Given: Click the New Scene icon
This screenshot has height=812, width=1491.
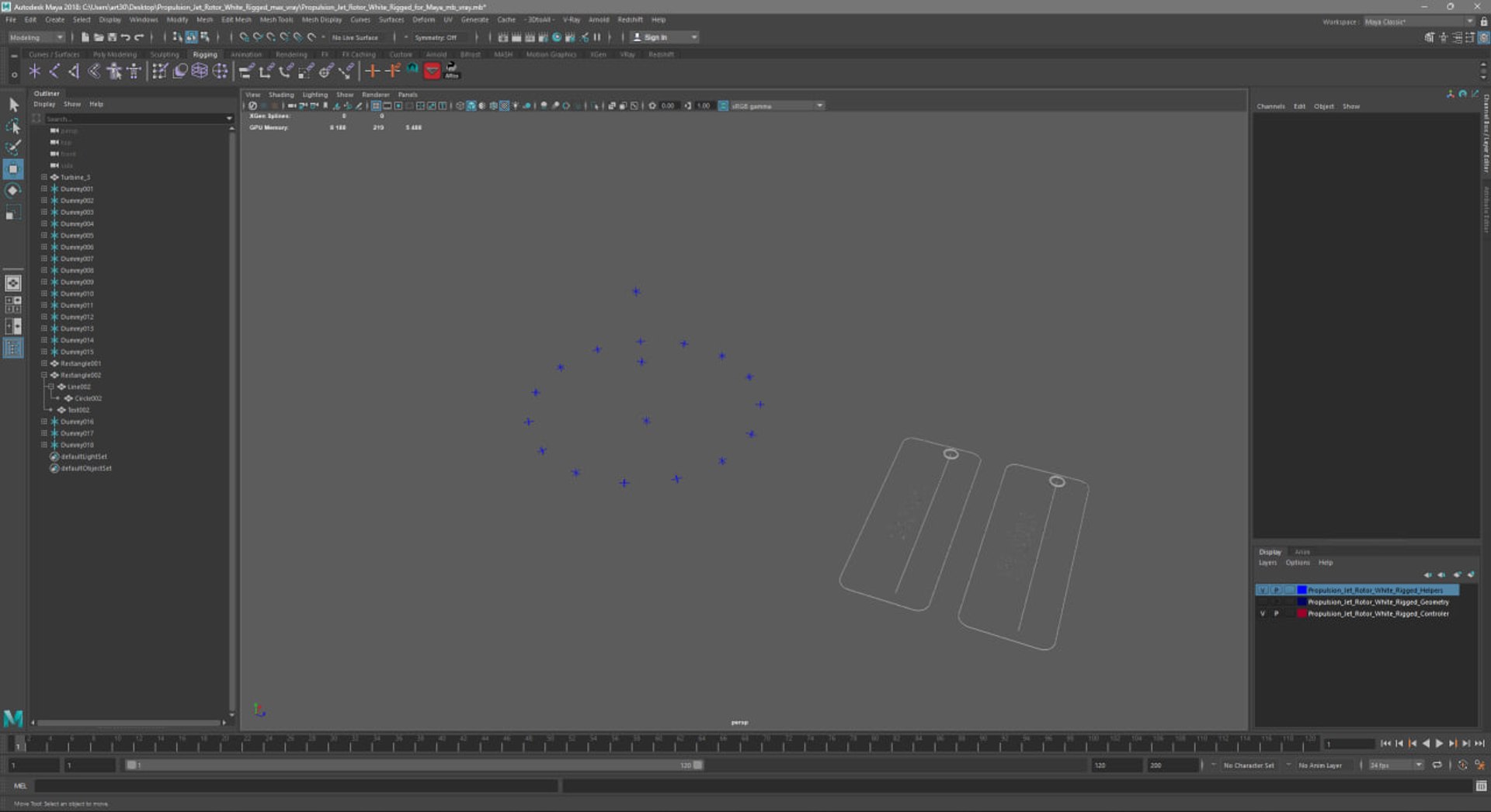Looking at the screenshot, I should point(85,37).
